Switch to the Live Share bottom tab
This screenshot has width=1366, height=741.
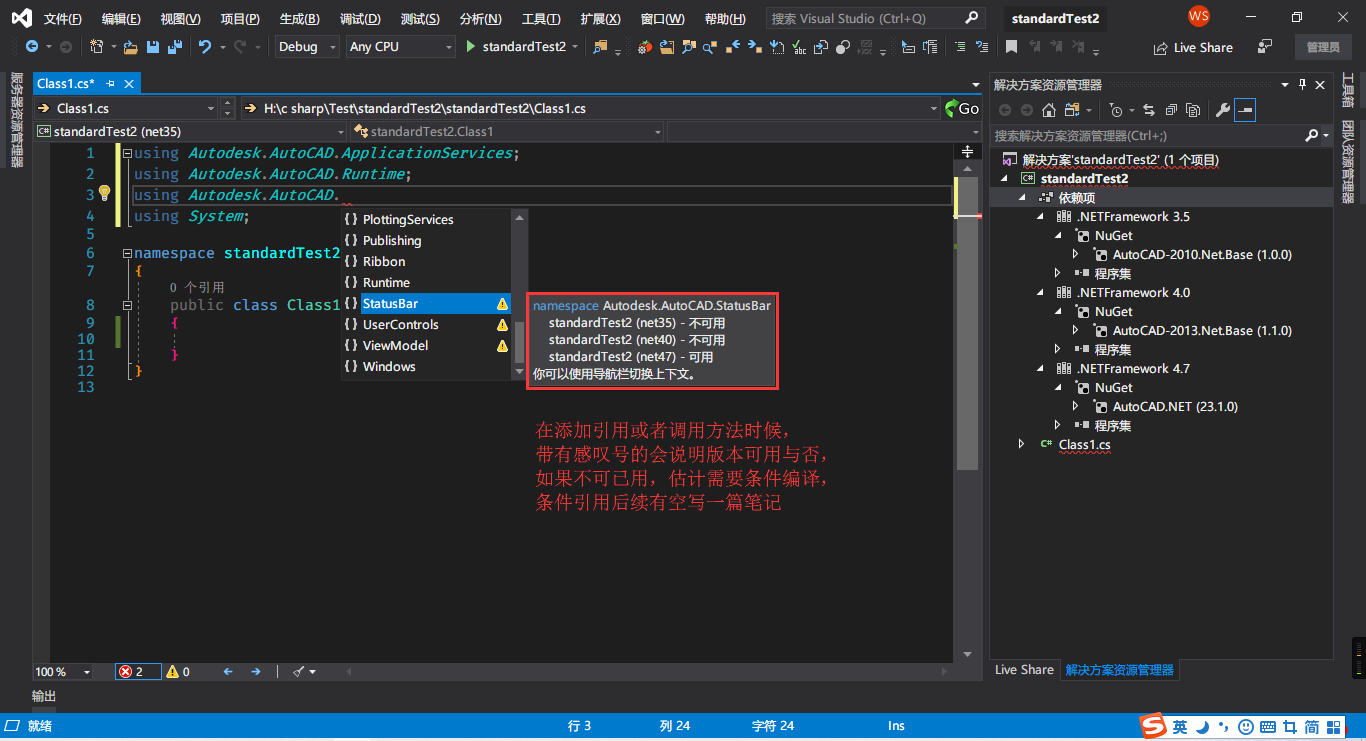coord(1024,670)
